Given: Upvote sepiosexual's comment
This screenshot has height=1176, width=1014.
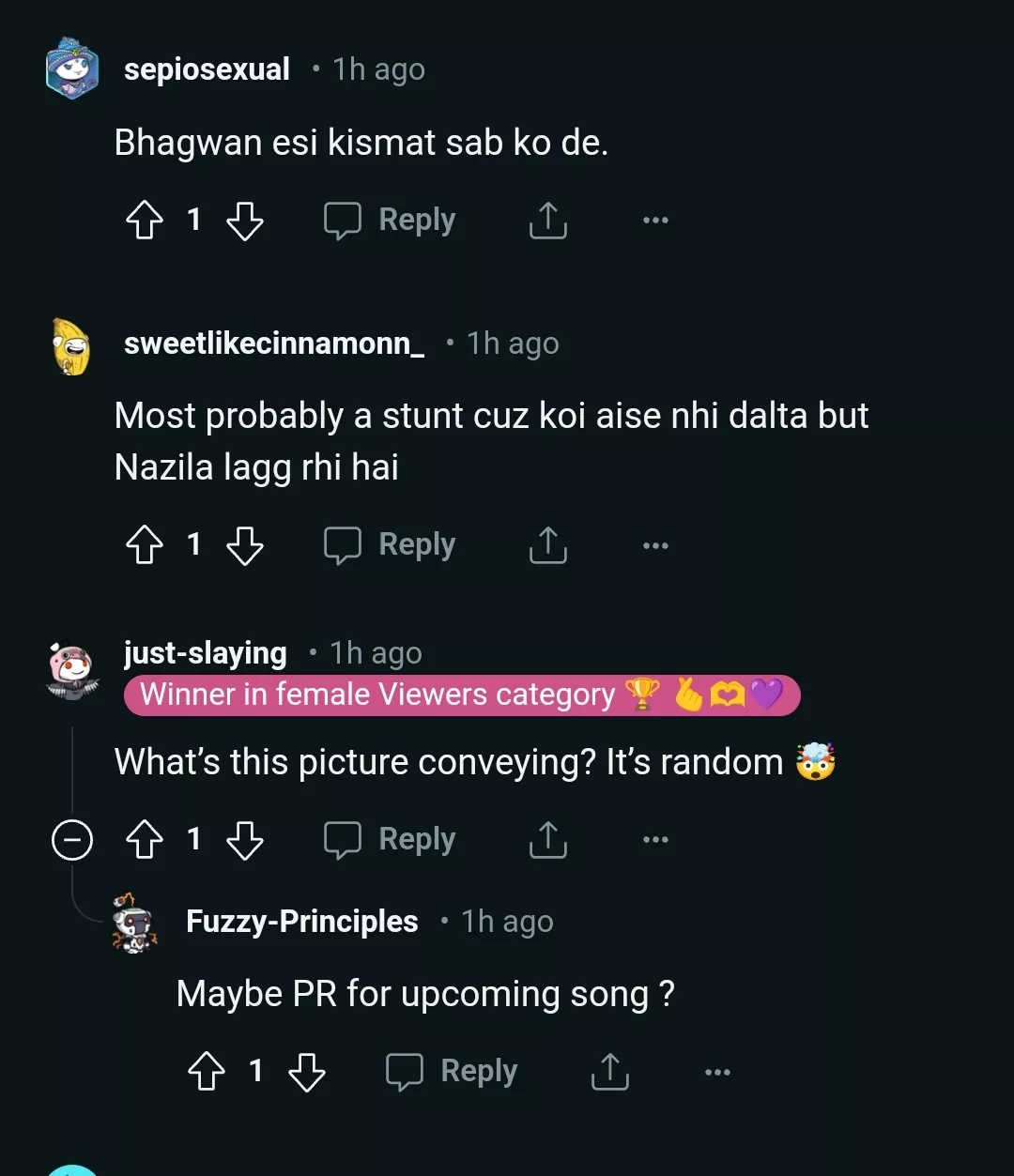Looking at the screenshot, I should click(145, 221).
